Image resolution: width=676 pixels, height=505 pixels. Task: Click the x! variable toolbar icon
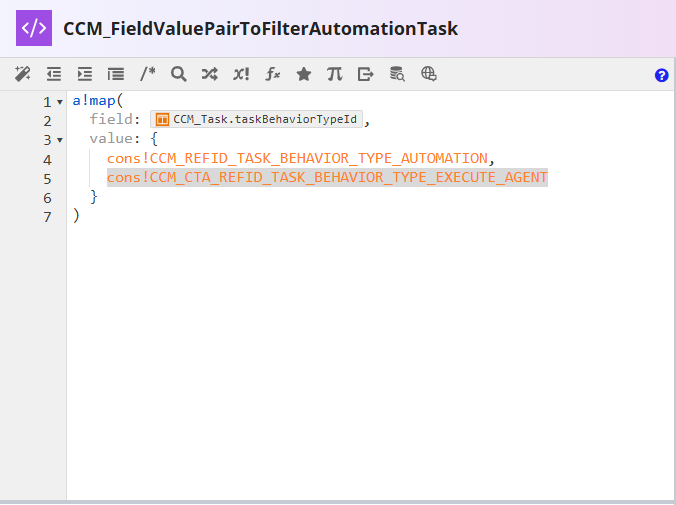click(241, 74)
